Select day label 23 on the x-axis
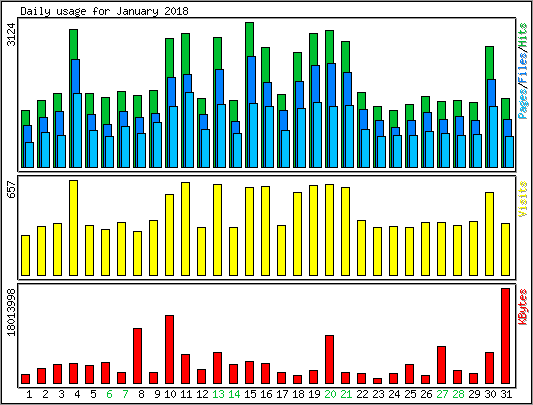This screenshot has width=533, height=405. (378, 394)
